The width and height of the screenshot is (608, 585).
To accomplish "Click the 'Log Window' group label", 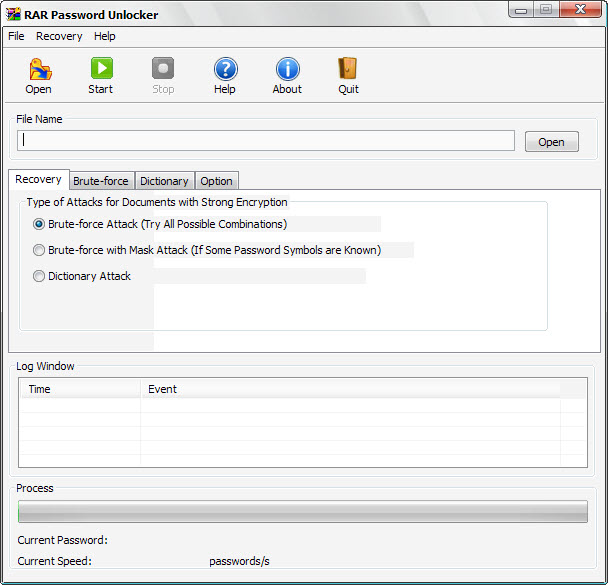I will 45,366.
